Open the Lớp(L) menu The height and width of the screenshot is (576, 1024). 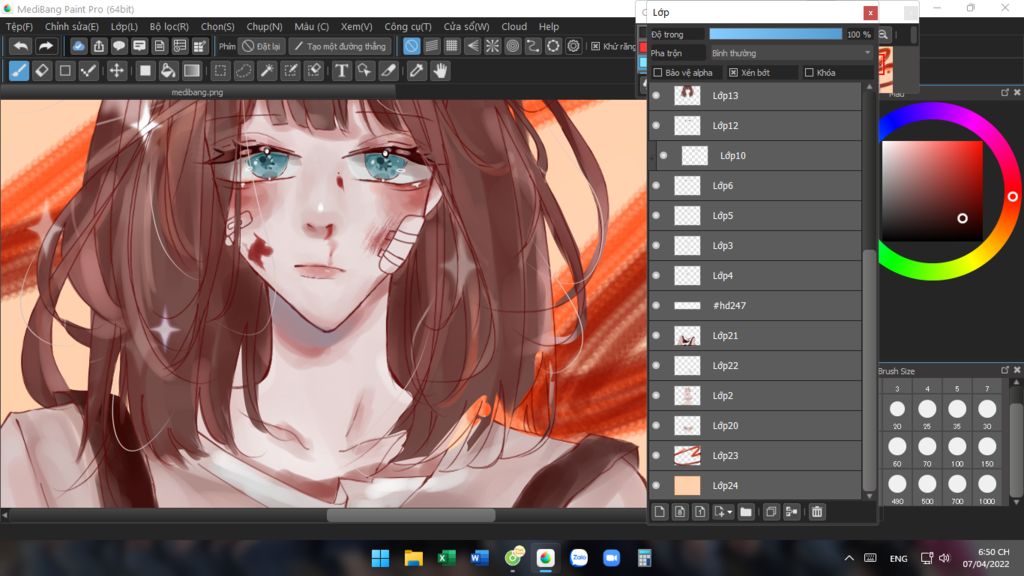(124, 27)
